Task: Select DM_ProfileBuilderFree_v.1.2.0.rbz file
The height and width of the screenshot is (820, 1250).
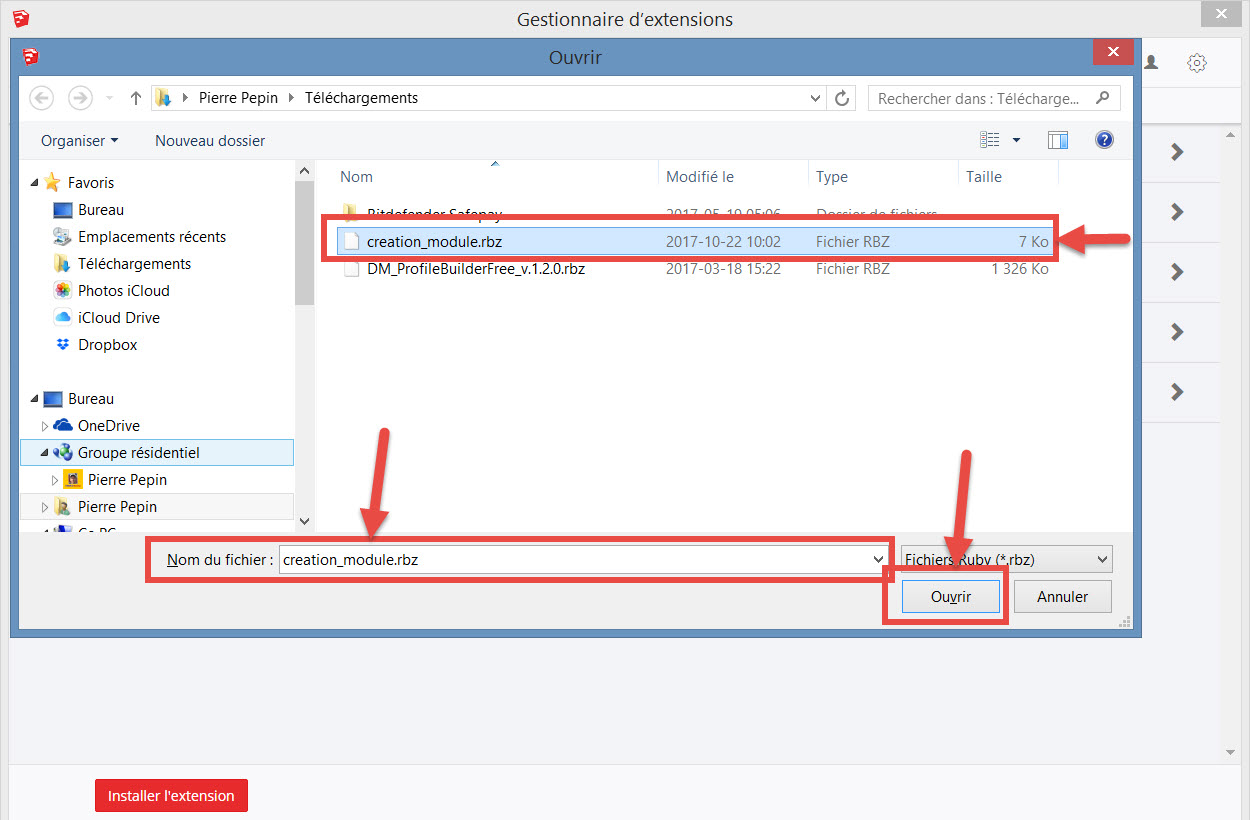Action: [x=475, y=269]
